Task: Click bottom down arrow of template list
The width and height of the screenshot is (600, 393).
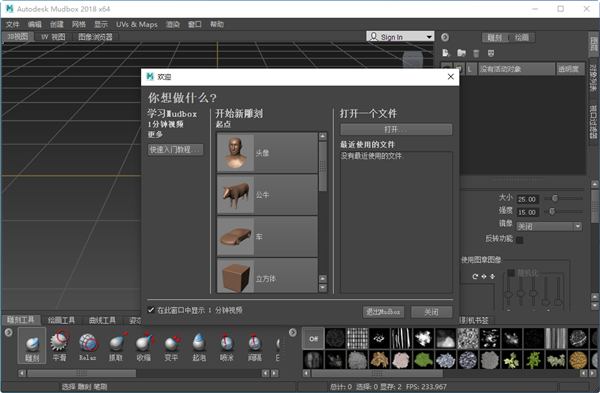Action: pos(323,288)
